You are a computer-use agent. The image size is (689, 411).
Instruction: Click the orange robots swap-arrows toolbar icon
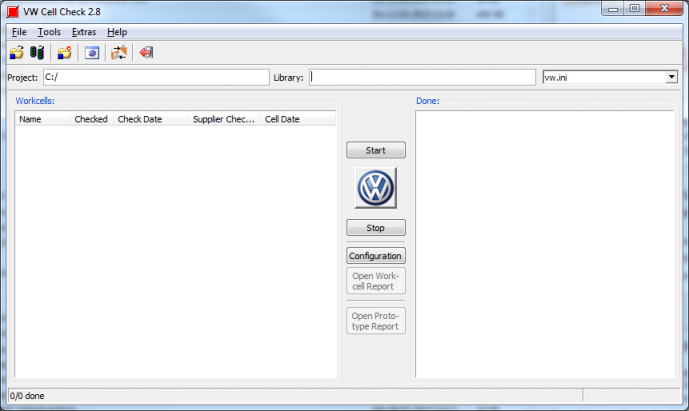[119, 53]
